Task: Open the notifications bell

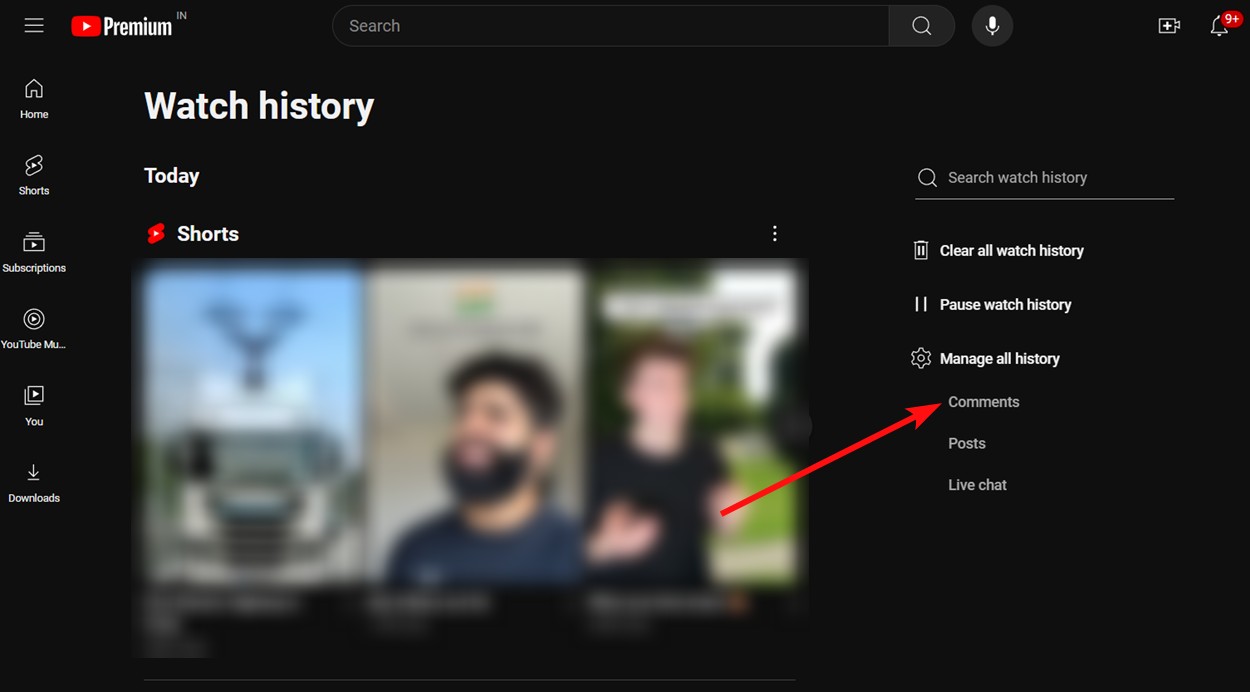Action: (x=1218, y=25)
